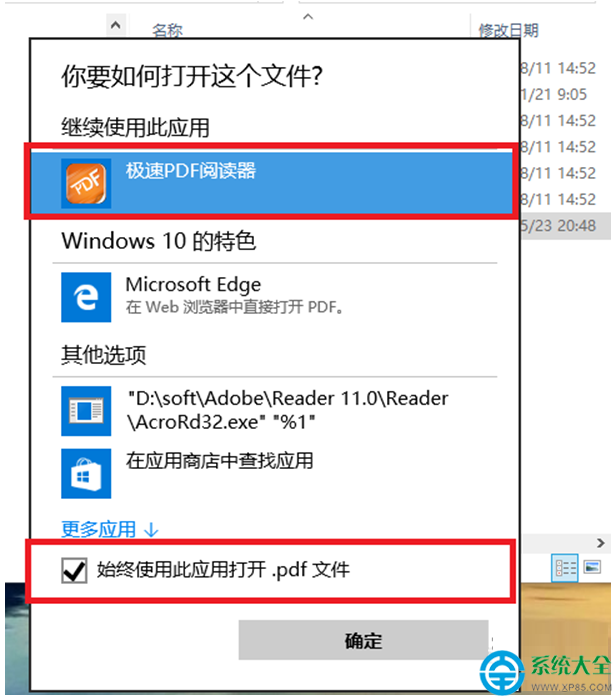Sort by 名称 column header
This screenshot has height=698, width=614.
(x=167, y=31)
